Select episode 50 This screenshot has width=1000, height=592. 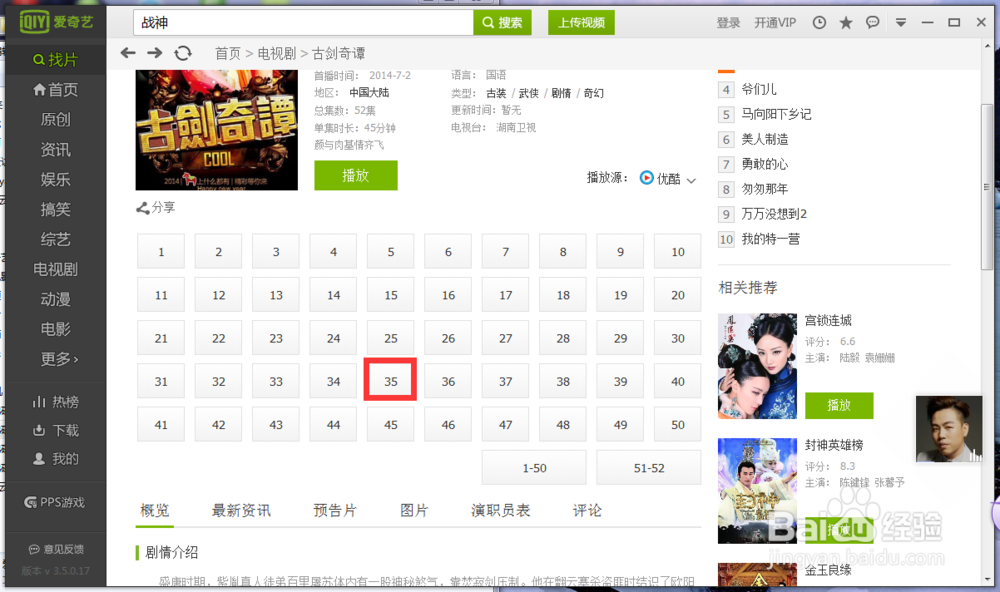click(x=677, y=424)
